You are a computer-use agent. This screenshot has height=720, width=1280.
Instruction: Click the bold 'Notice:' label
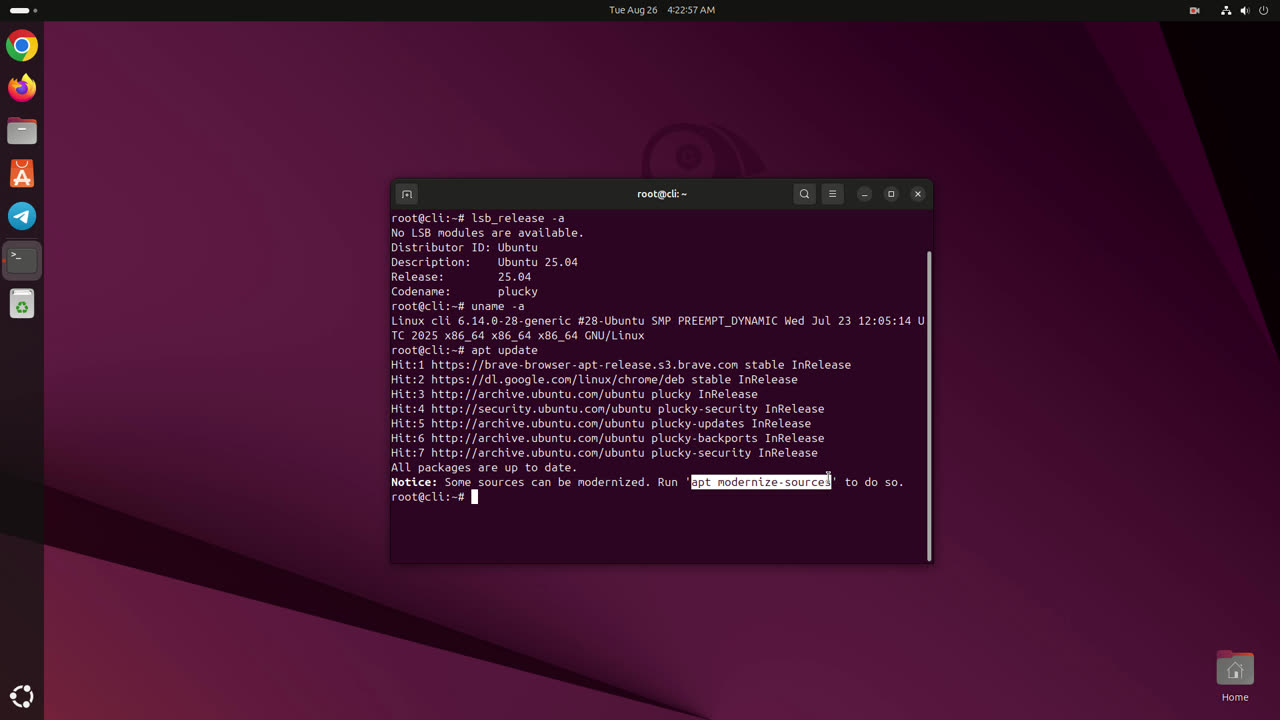414,482
